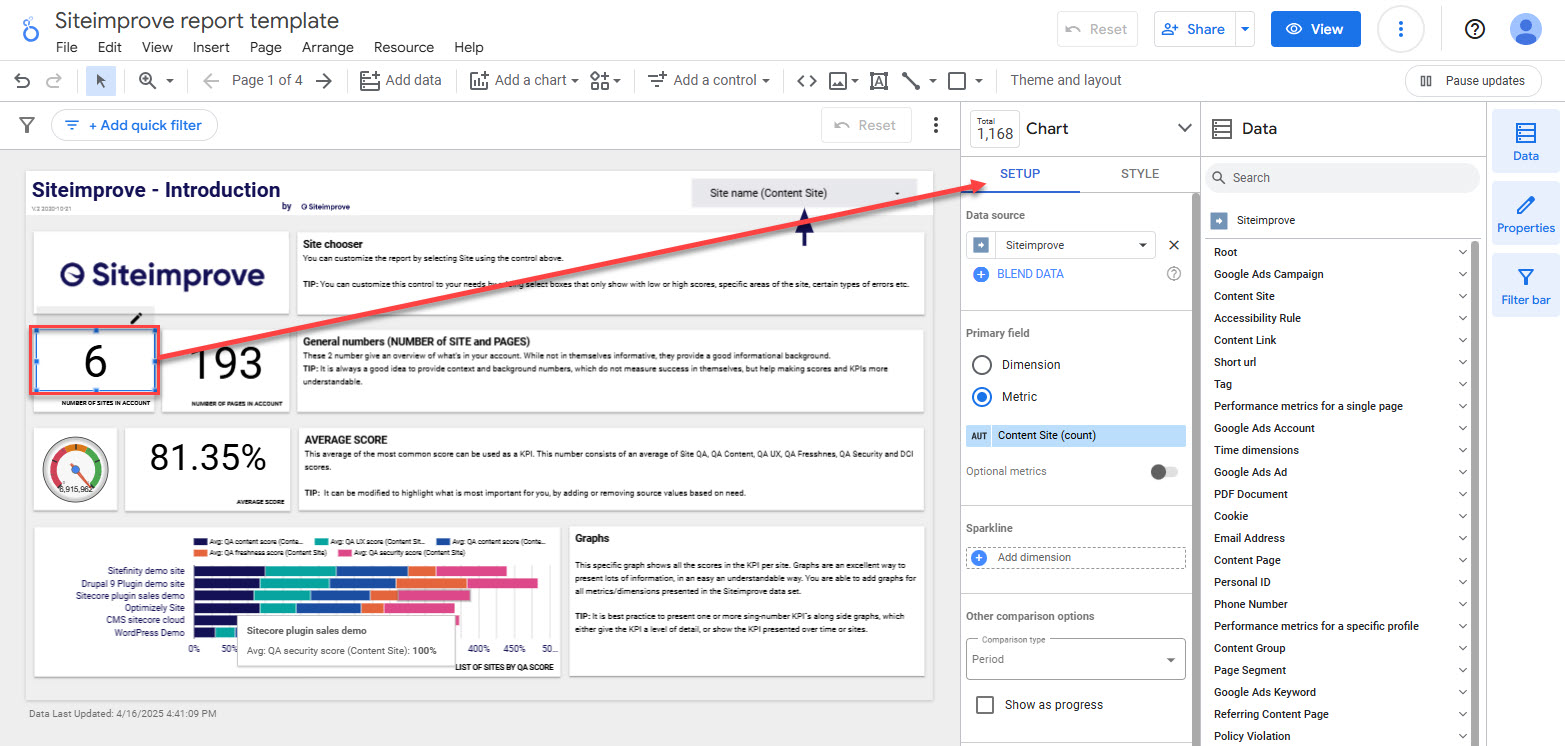The width and height of the screenshot is (1565, 746).
Task: Click Pause updates
Action: click(1473, 80)
